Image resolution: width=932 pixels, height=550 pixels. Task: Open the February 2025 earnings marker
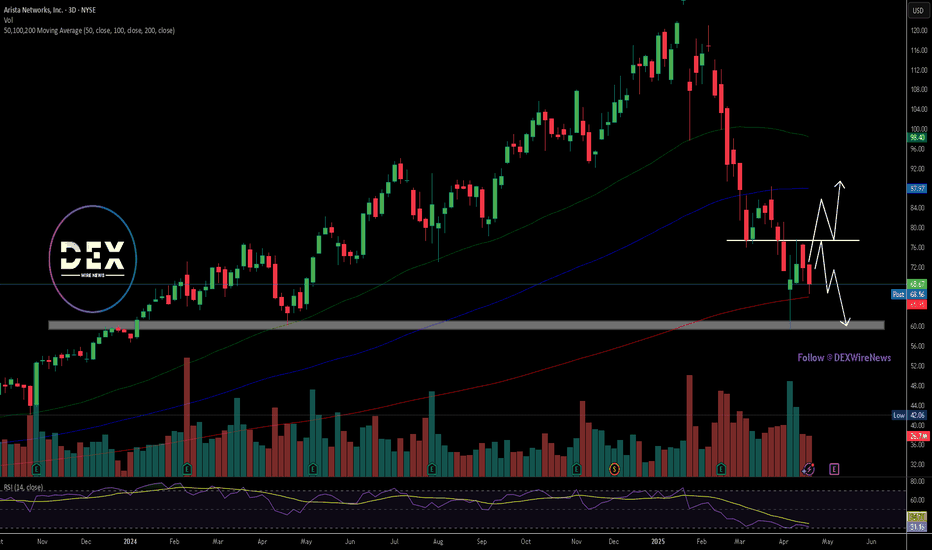click(x=721, y=469)
